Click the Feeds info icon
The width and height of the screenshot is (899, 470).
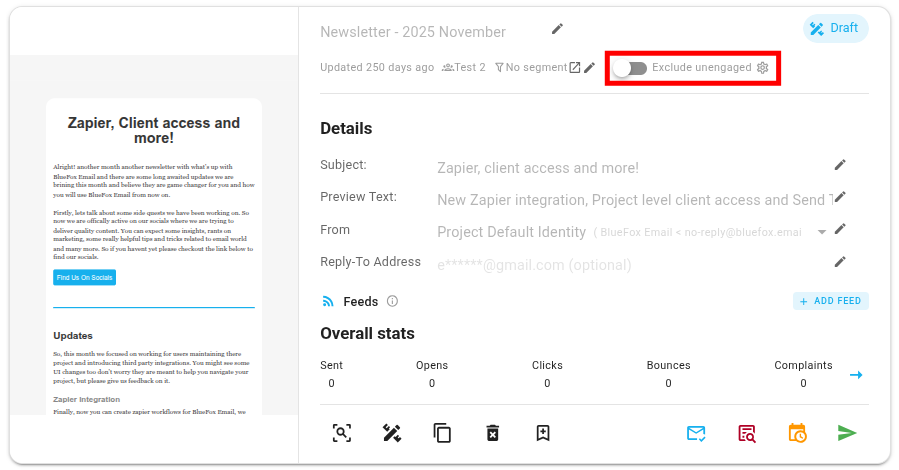[392, 301]
